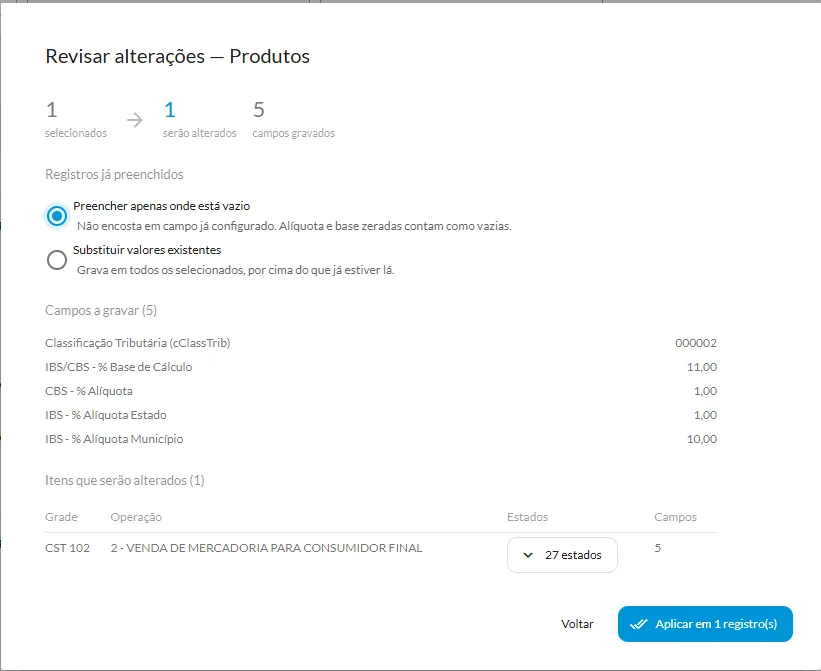Select the 'IBS - % Alíquota Município' row
Screen dimensions: 821x671
381,439
